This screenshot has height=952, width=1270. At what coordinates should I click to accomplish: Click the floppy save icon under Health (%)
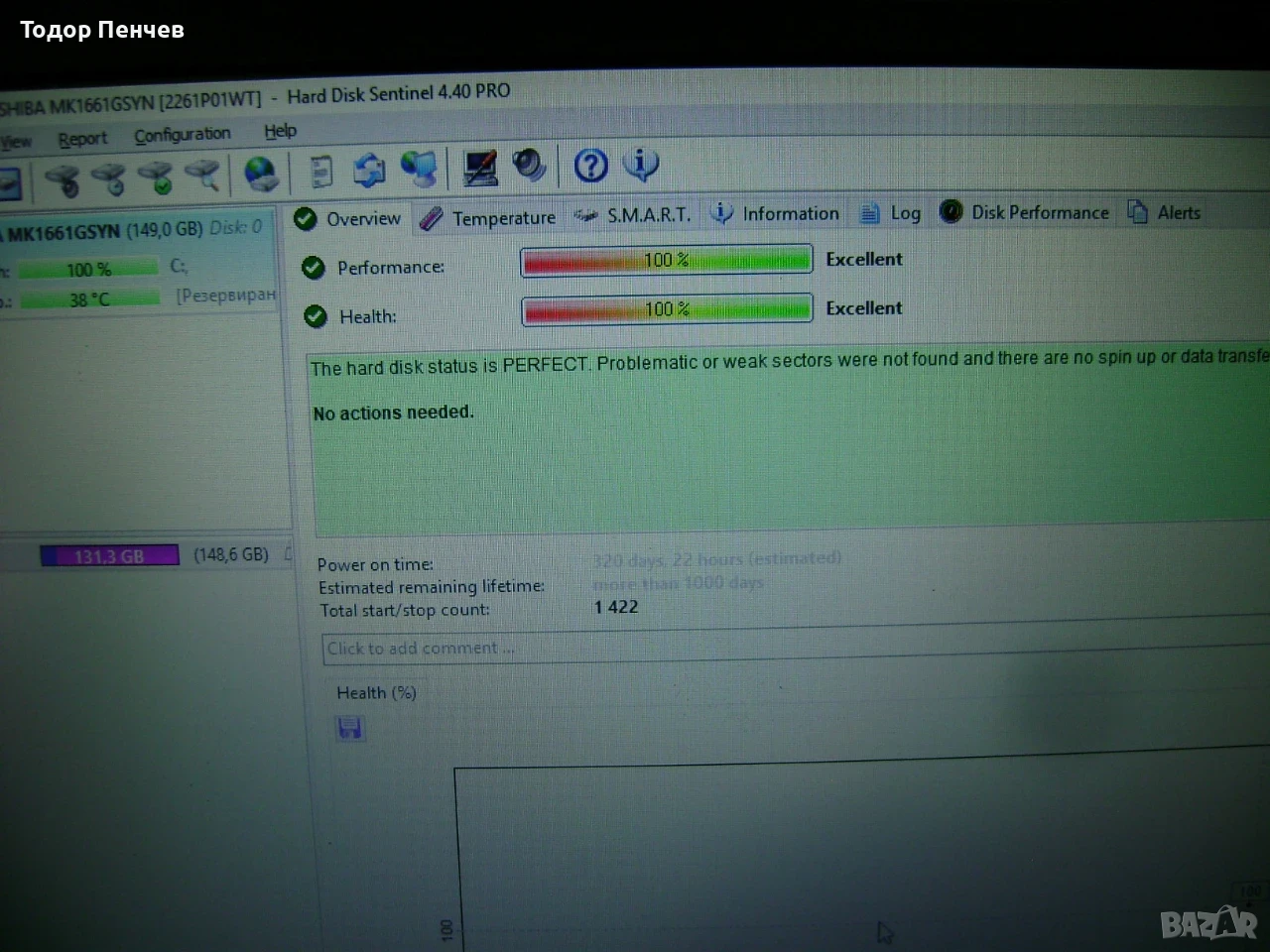click(350, 730)
